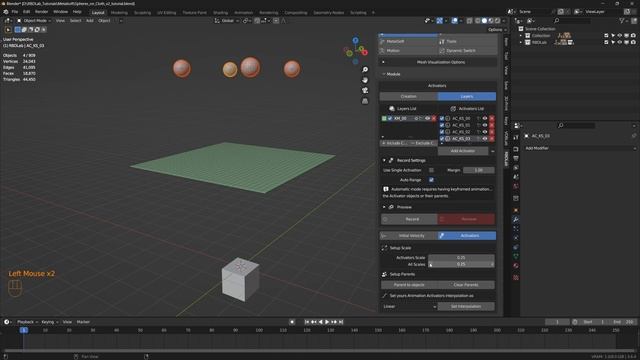Click the Parent to objects button

409,285
